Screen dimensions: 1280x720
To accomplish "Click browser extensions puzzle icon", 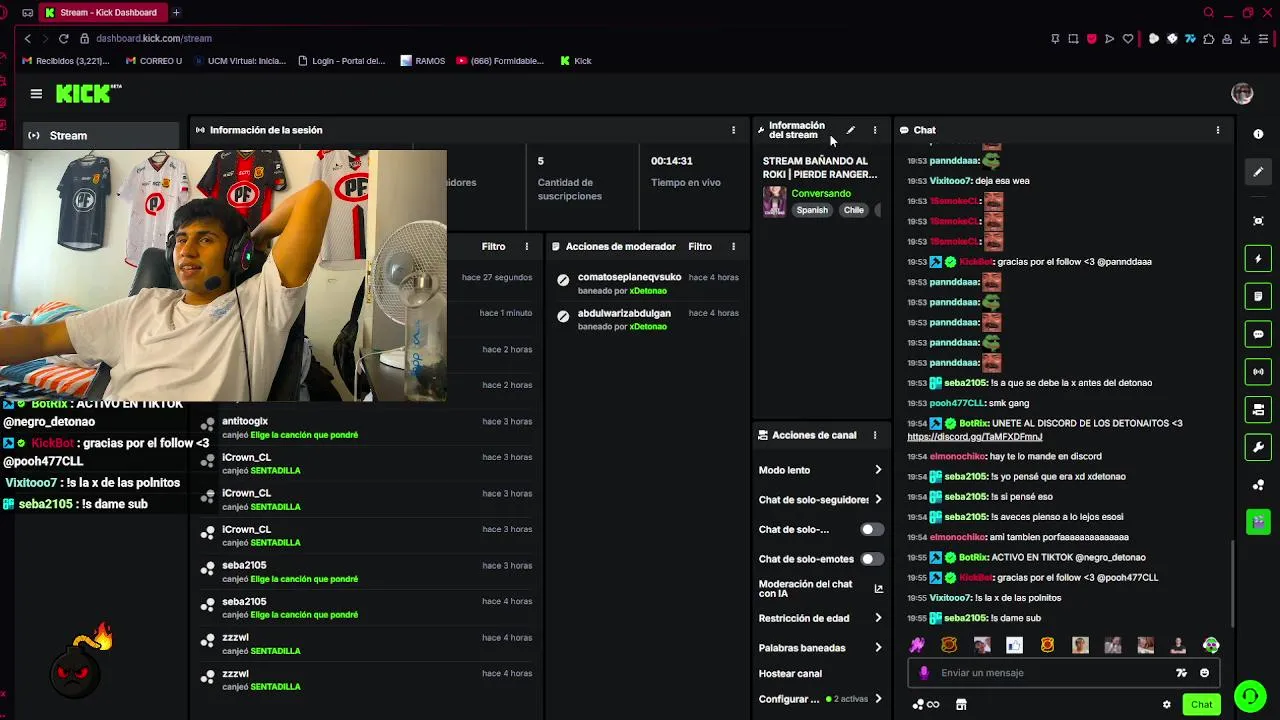I will tap(1208, 39).
